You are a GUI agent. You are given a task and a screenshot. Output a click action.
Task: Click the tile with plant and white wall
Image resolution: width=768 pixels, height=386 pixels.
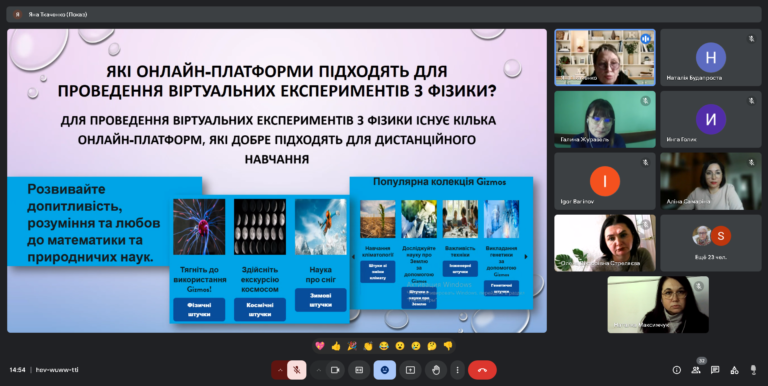tap(604, 243)
